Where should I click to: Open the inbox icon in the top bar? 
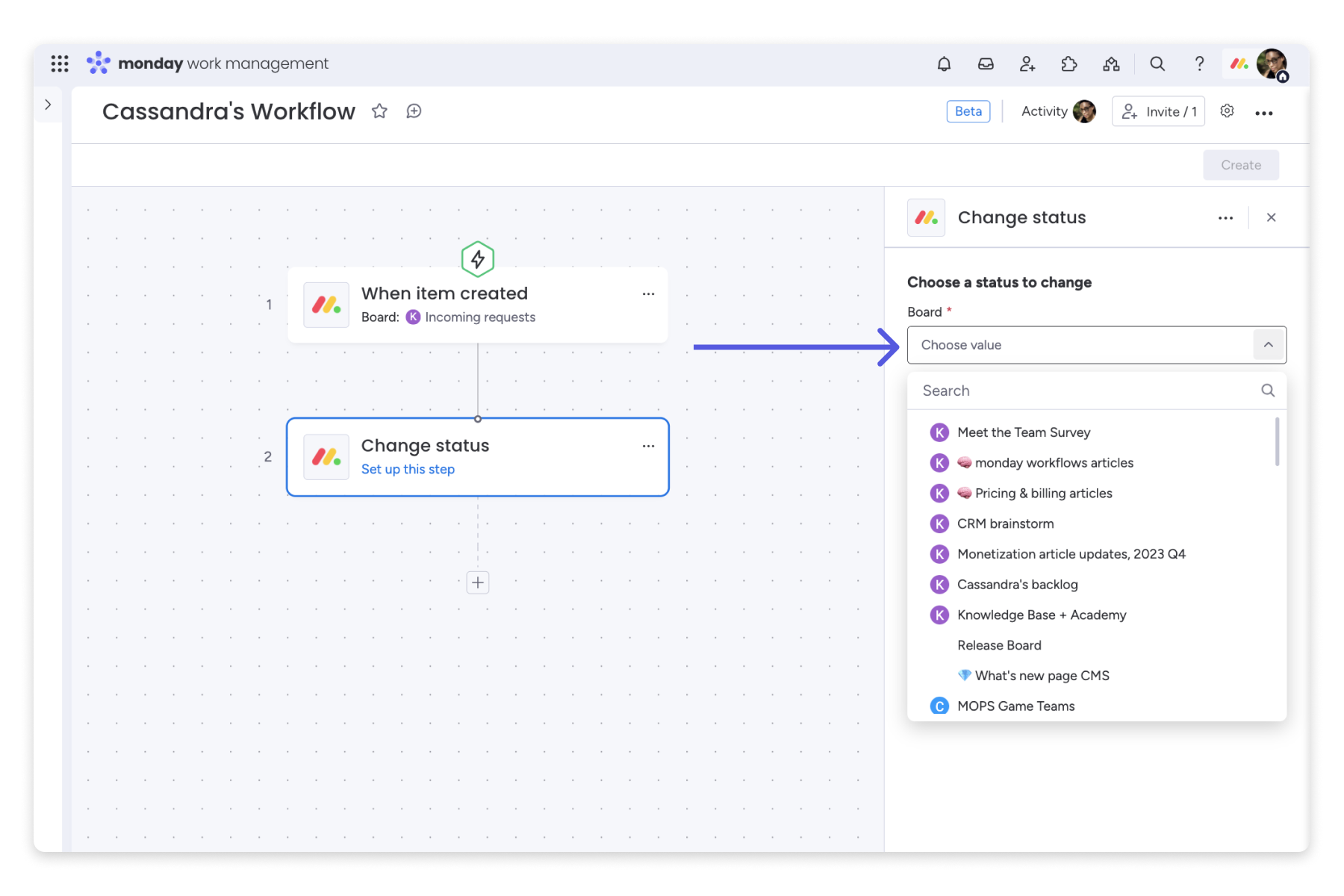986,64
